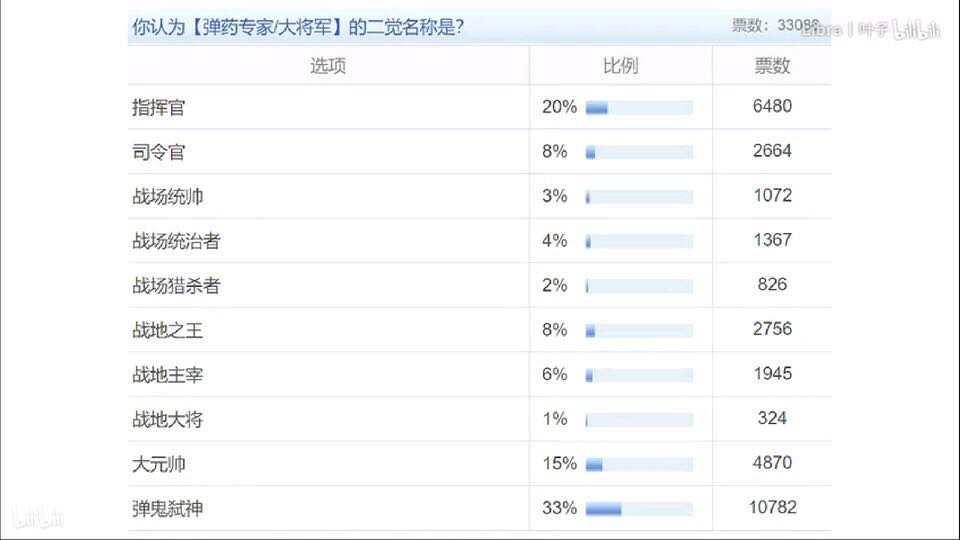Select the 指挥官 option label
This screenshot has width=960, height=540.
click(158, 108)
